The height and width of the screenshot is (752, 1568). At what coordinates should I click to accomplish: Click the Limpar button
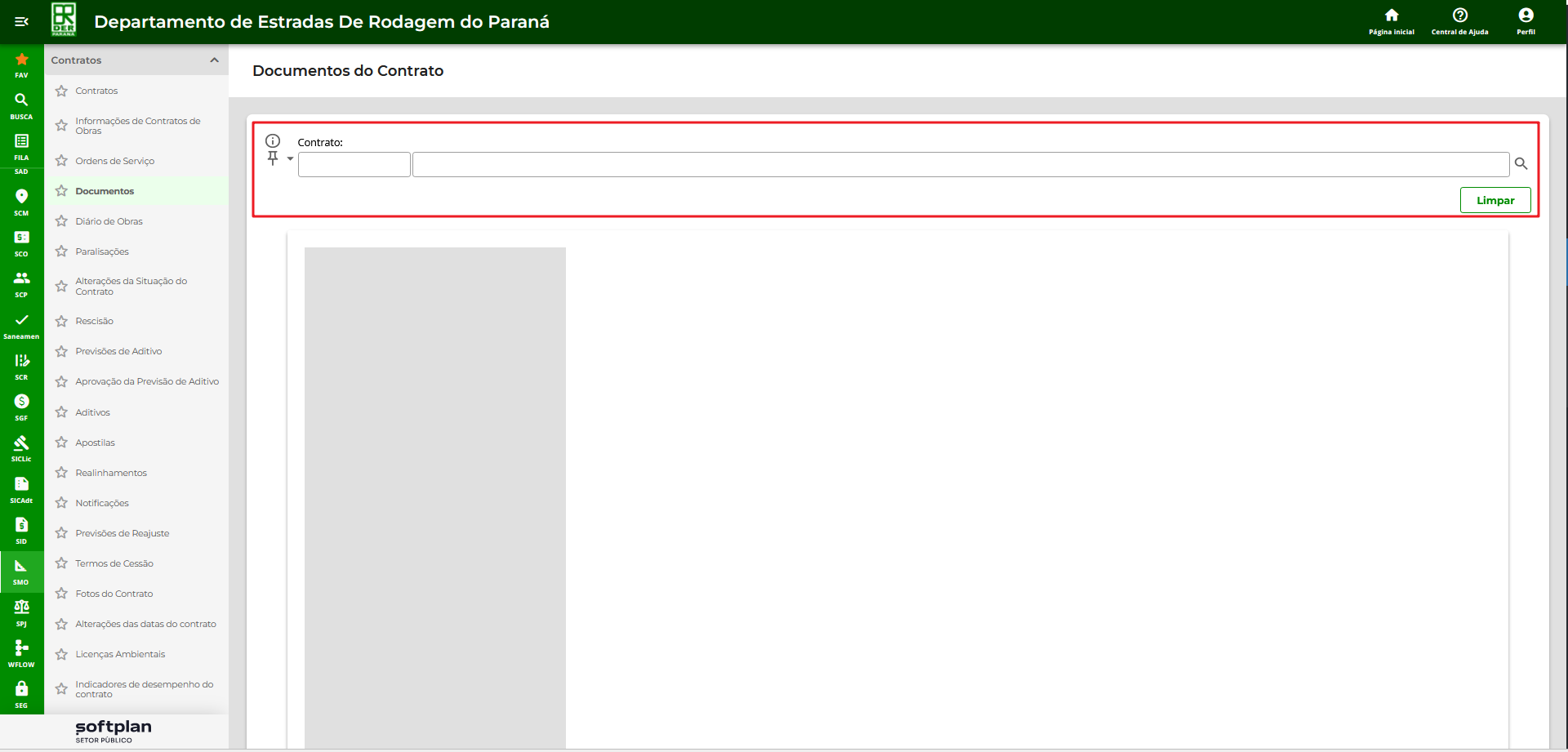(1494, 200)
